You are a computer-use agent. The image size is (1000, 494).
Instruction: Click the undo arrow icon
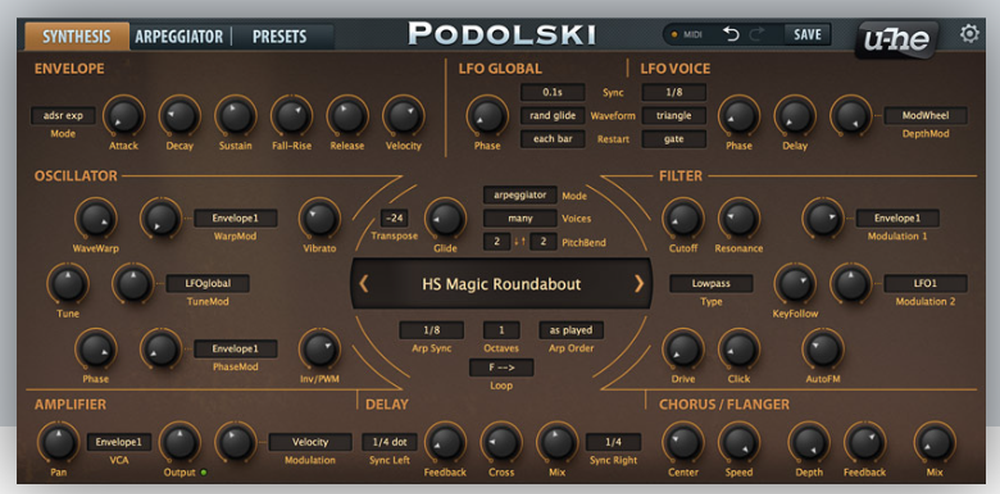point(731,34)
